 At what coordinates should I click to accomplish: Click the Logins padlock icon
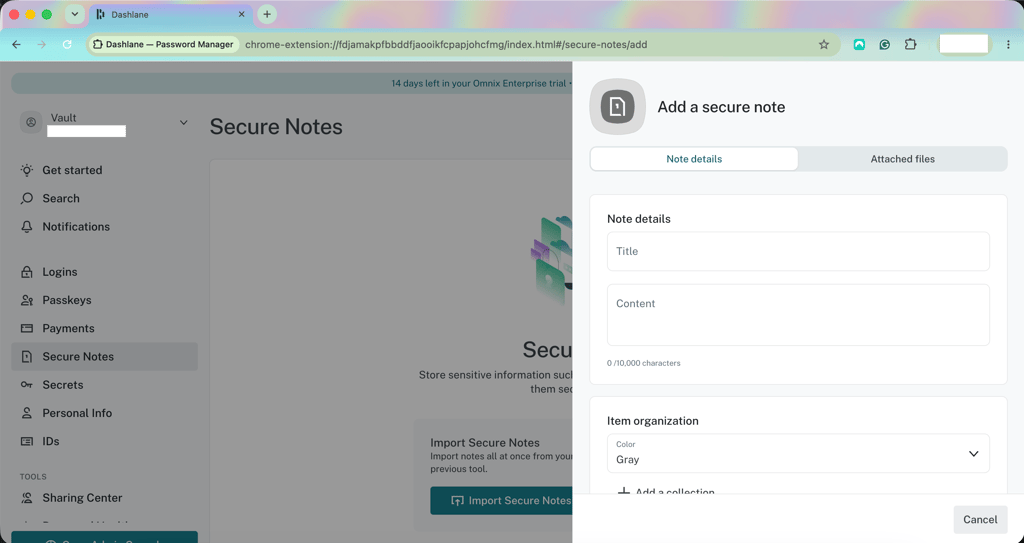coord(27,272)
